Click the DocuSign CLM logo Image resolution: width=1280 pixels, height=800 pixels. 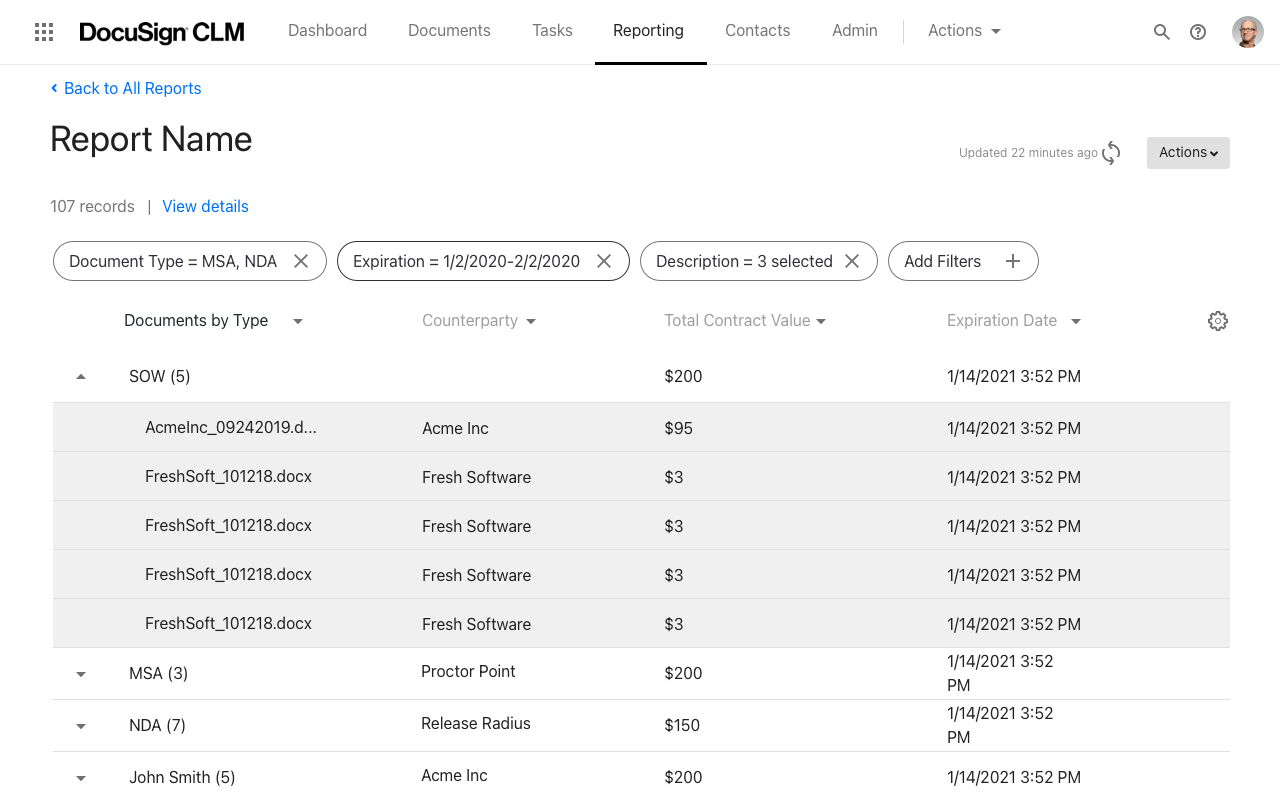[162, 32]
